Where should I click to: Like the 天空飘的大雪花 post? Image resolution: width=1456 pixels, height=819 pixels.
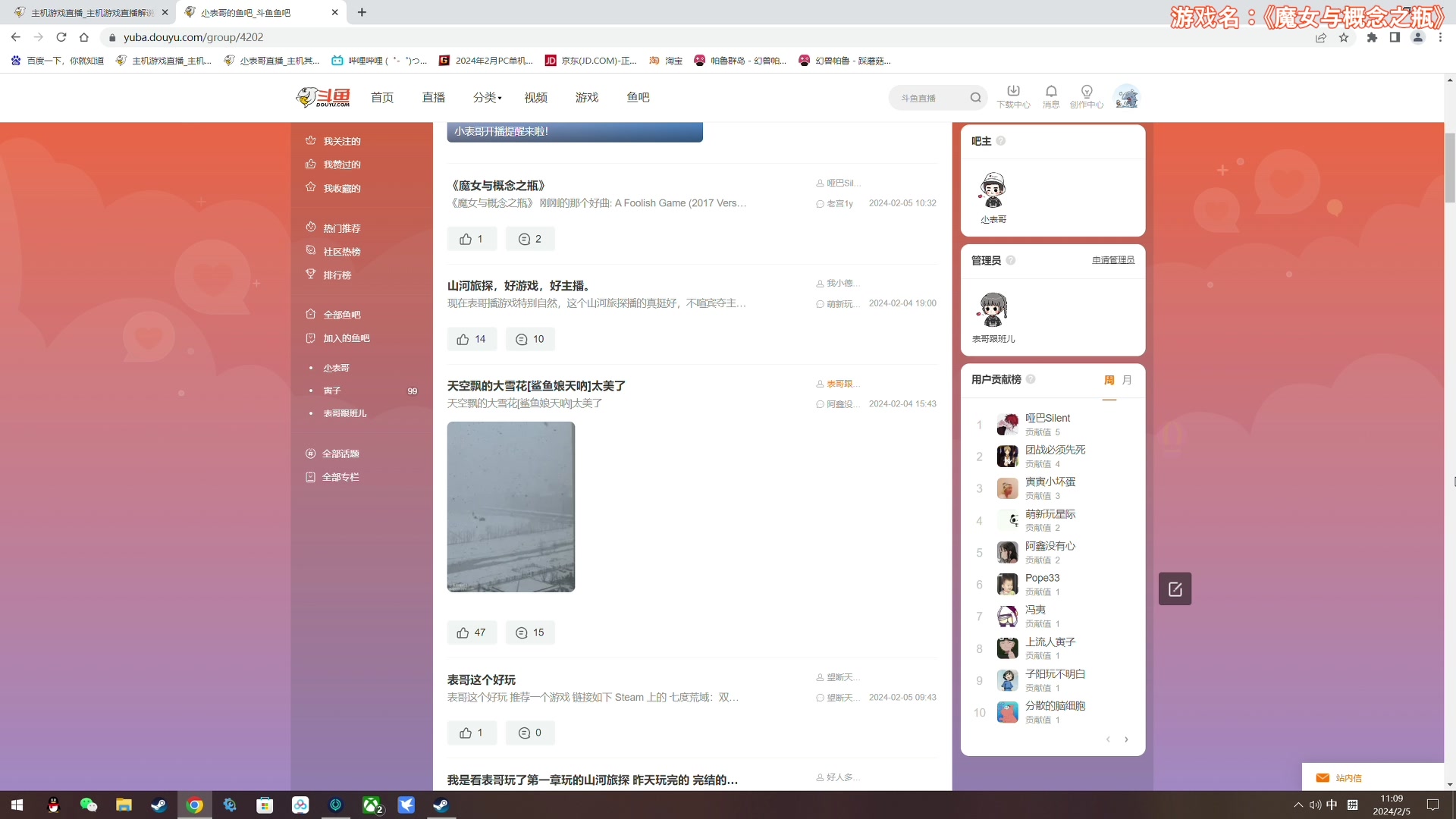[472, 632]
